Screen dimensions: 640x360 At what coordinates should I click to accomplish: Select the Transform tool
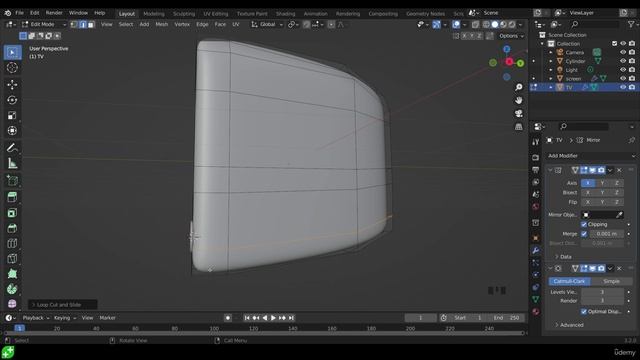(x=12, y=131)
